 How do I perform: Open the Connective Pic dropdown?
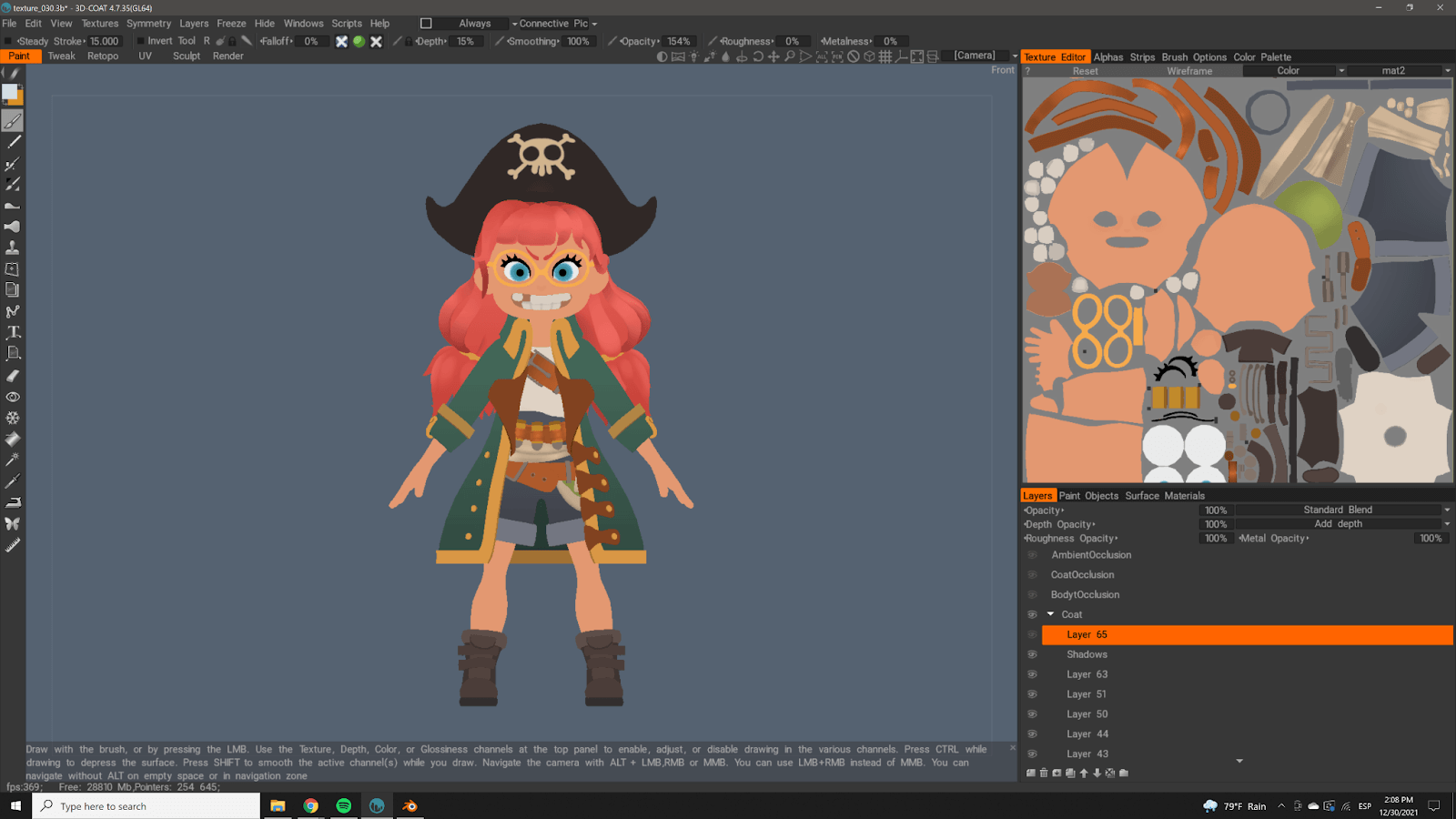pyautogui.click(x=558, y=24)
